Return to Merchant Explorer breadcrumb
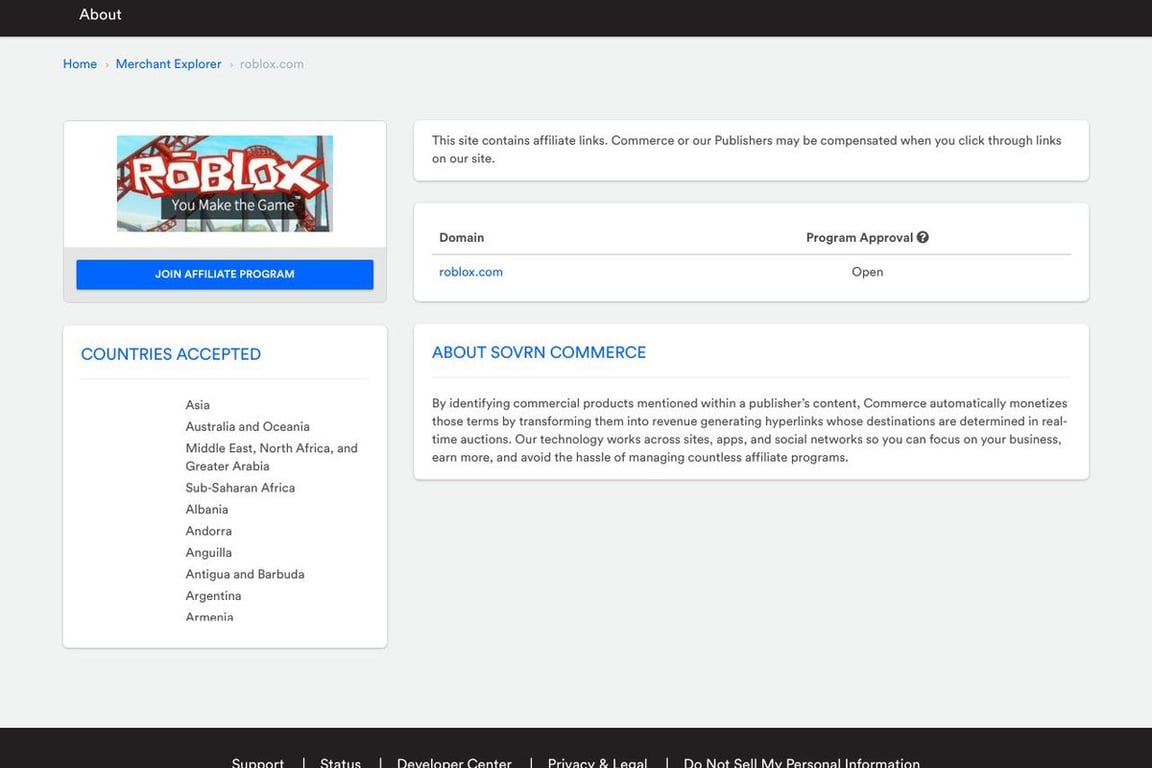1152x768 pixels. click(x=168, y=63)
